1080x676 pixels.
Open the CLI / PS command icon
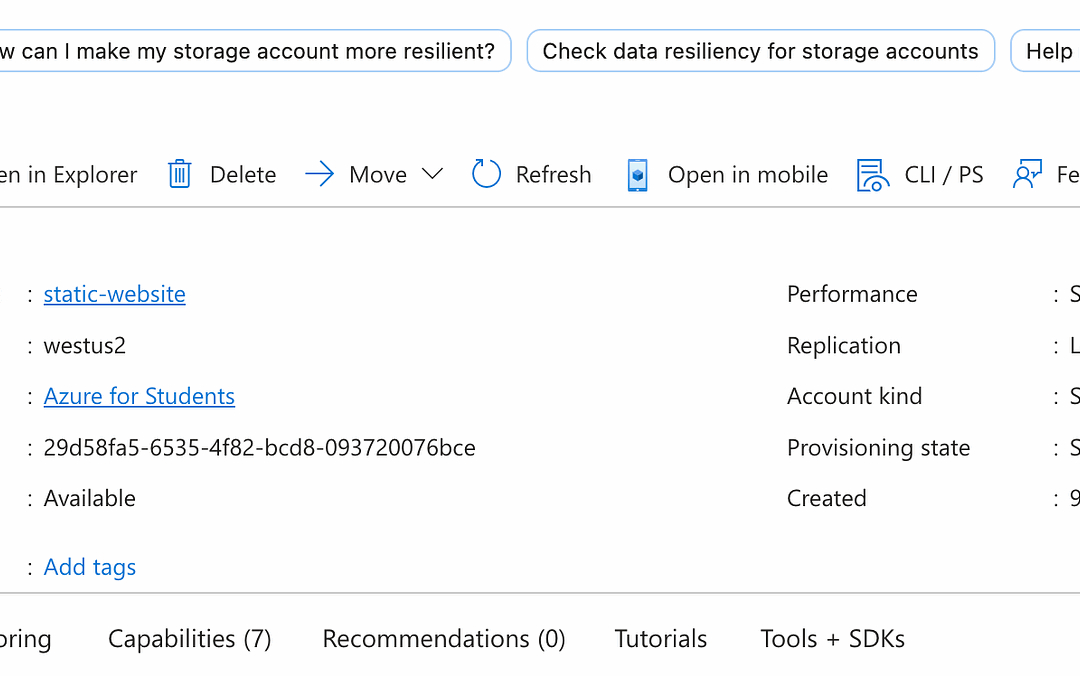point(873,175)
